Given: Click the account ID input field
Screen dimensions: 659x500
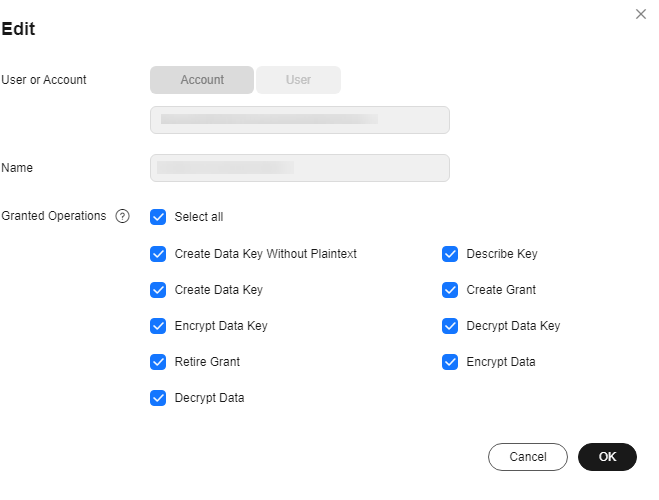Looking at the screenshot, I should [x=300, y=120].
